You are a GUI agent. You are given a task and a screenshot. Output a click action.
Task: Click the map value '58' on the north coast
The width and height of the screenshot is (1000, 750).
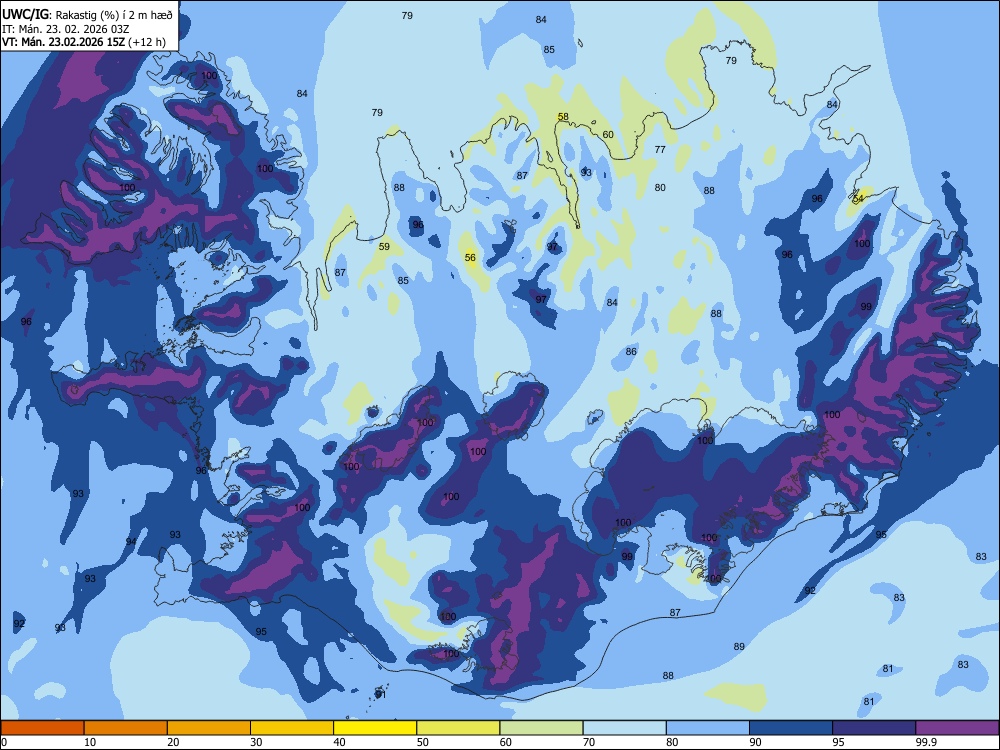click(563, 116)
